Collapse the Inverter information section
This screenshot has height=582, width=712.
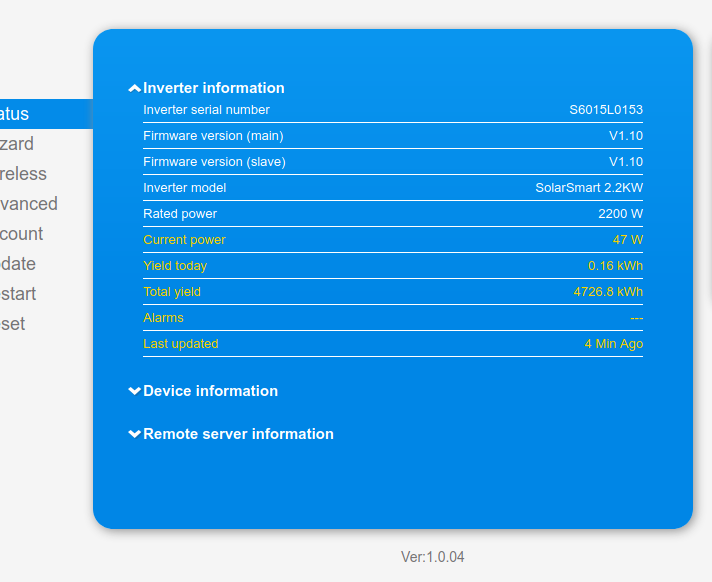pos(207,88)
